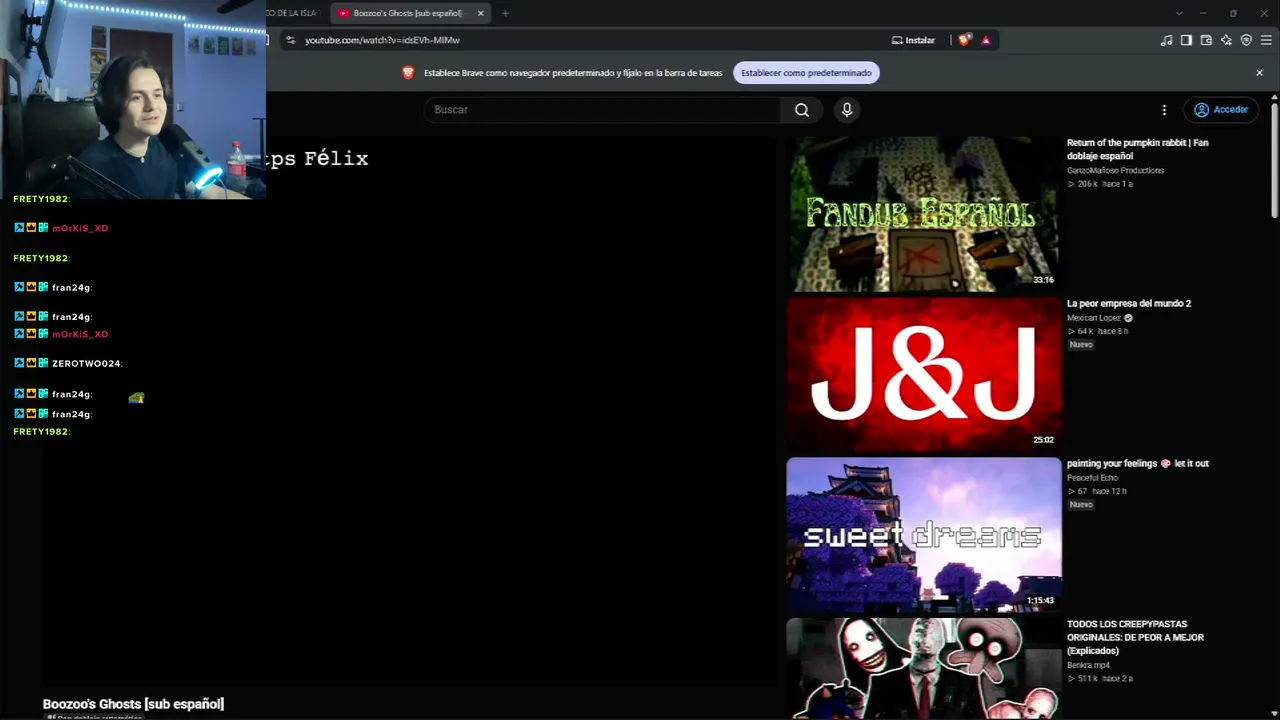Close the Boozoo's Ghosts tab
Image resolution: width=1280 pixels, height=720 pixels.
point(480,13)
